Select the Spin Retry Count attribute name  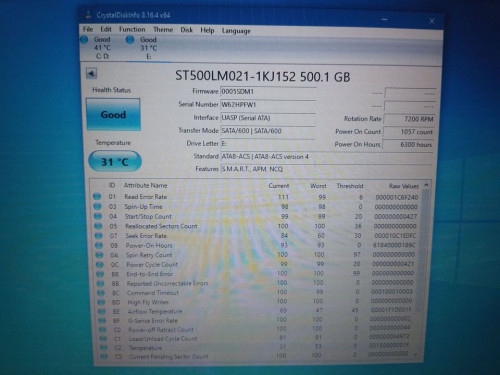(x=149, y=255)
